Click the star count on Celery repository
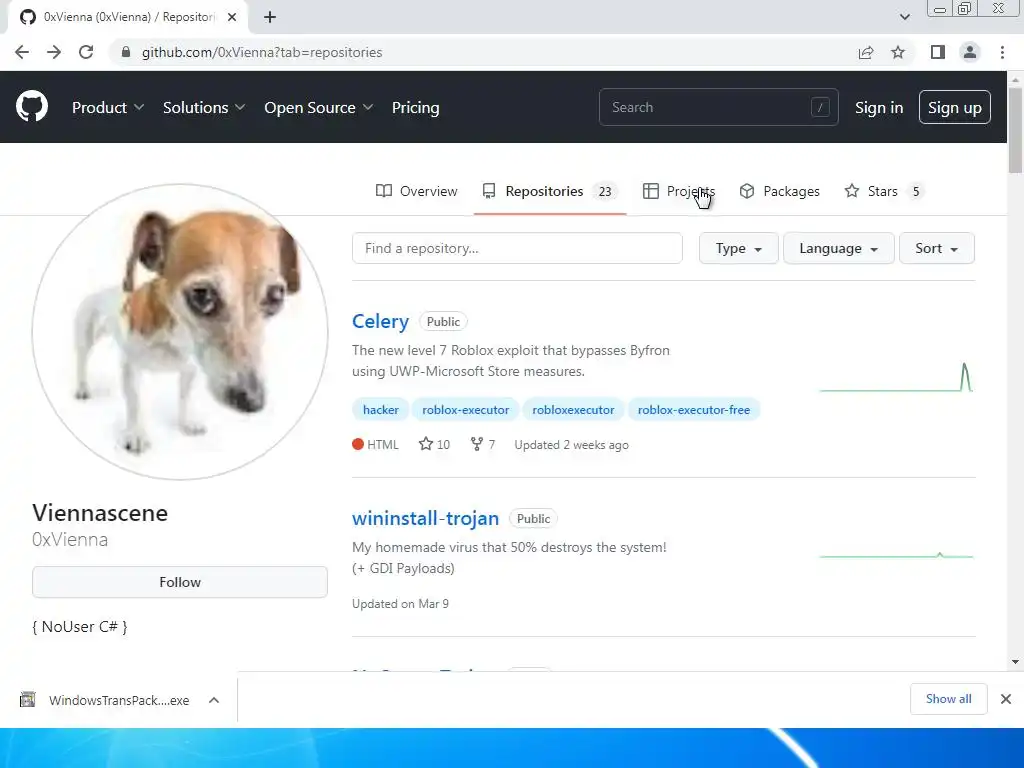 pyautogui.click(x=434, y=445)
